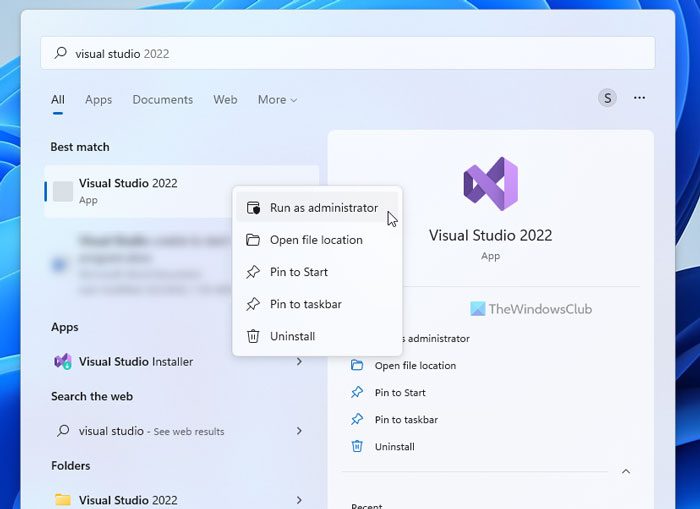Screen dimensions: 700x509
Task: Collapse preview actions with the up chevron
Action: click(626, 471)
